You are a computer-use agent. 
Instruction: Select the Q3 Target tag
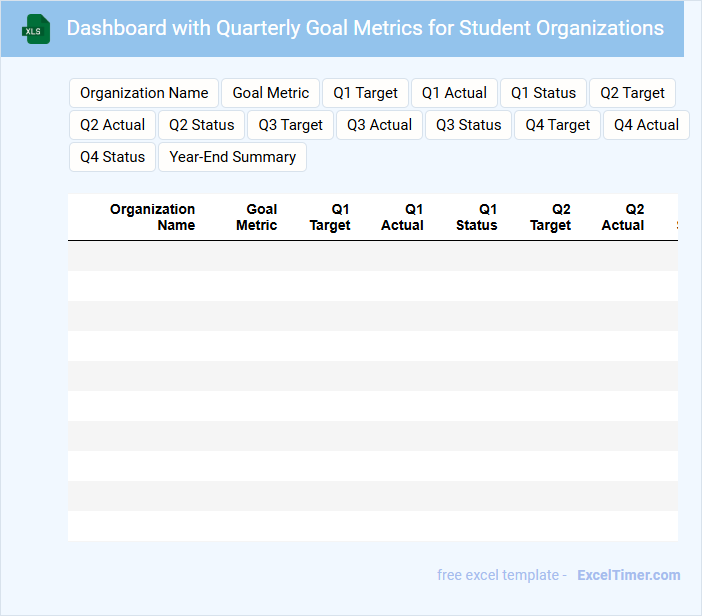[x=290, y=125]
